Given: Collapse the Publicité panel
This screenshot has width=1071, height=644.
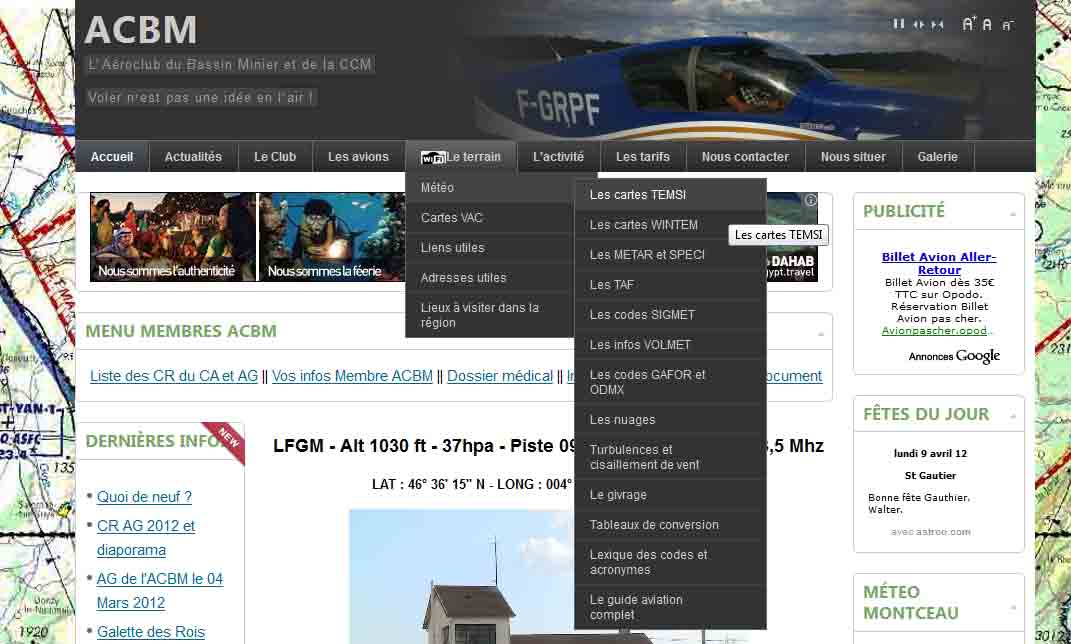Looking at the screenshot, I should coord(1013,214).
